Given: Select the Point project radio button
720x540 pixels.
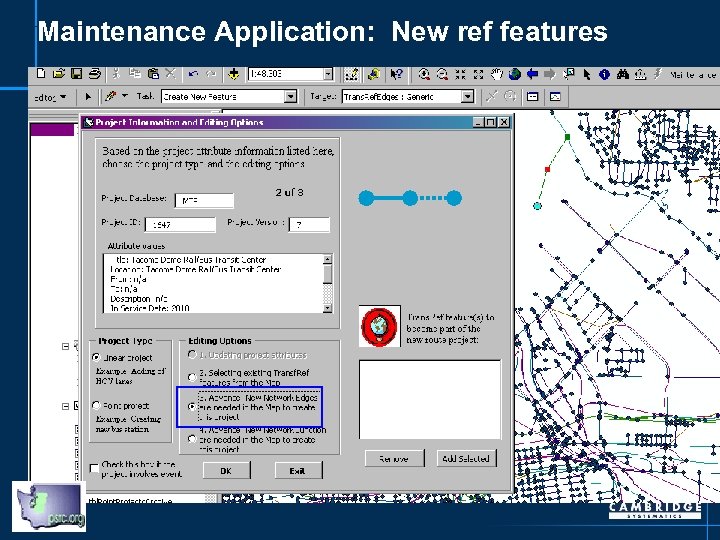Looking at the screenshot, I should point(96,405).
